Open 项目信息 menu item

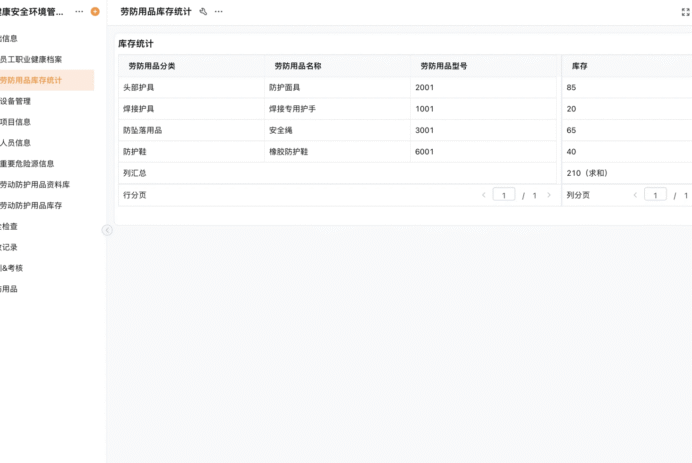click(15, 122)
